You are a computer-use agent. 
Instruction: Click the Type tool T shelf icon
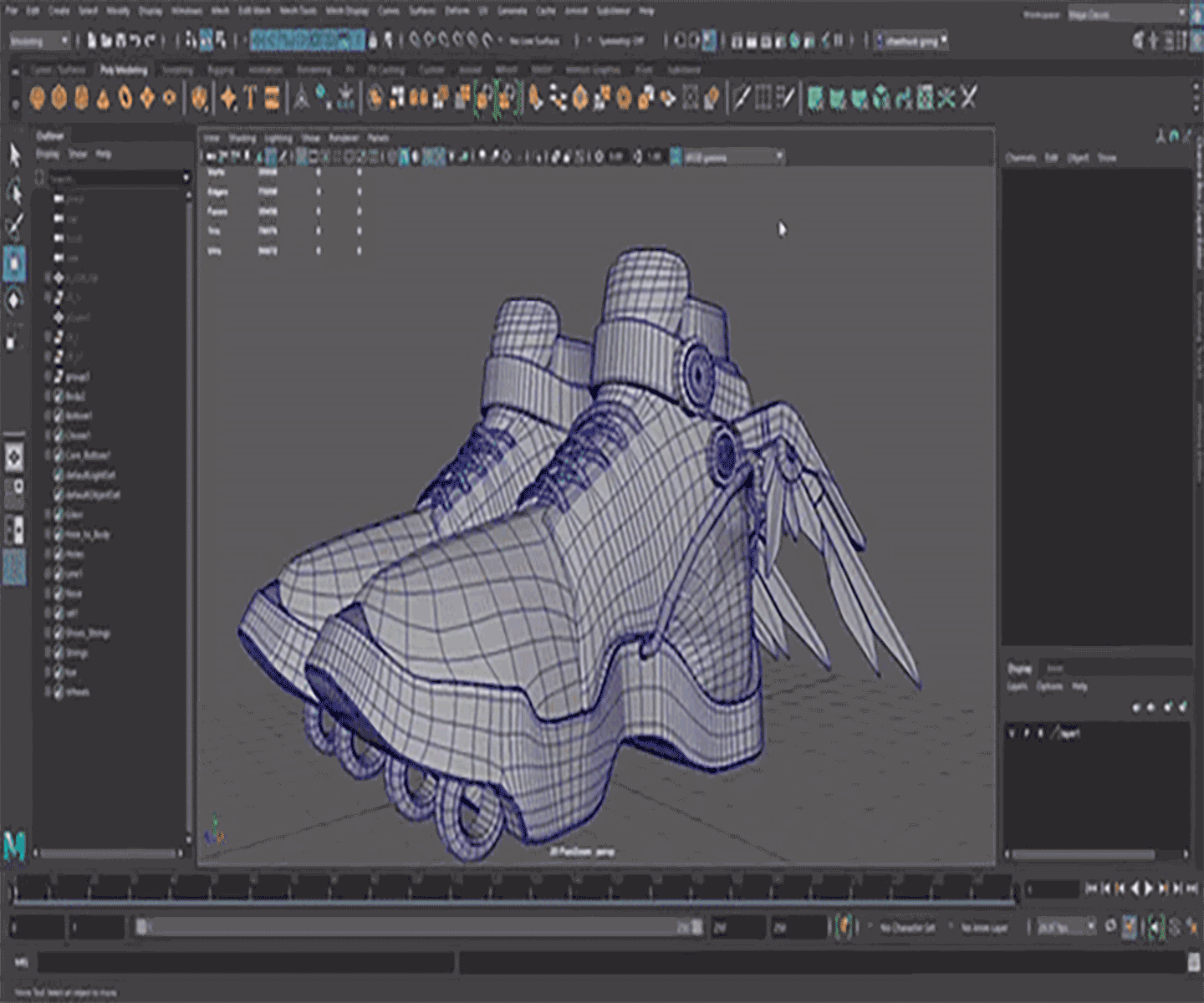click(x=250, y=99)
